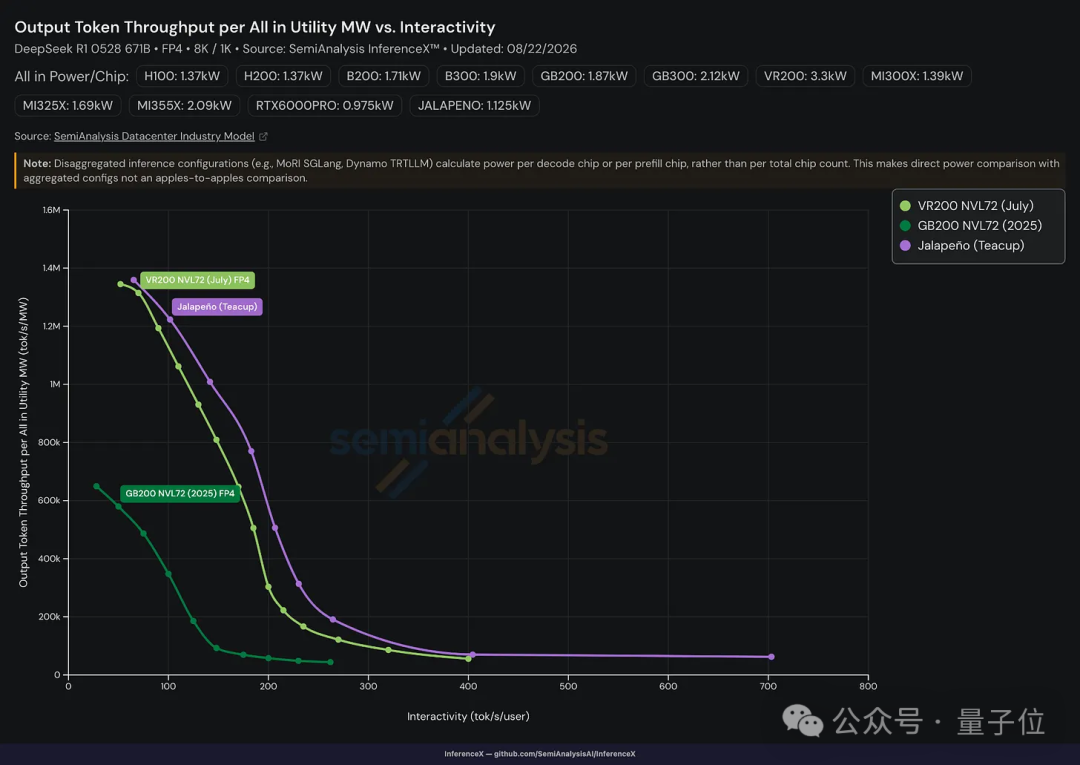The height and width of the screenshot is (765, 1080).
Task: Select the B300: 1.9kW power chip
Action: [x=480, y=76]
